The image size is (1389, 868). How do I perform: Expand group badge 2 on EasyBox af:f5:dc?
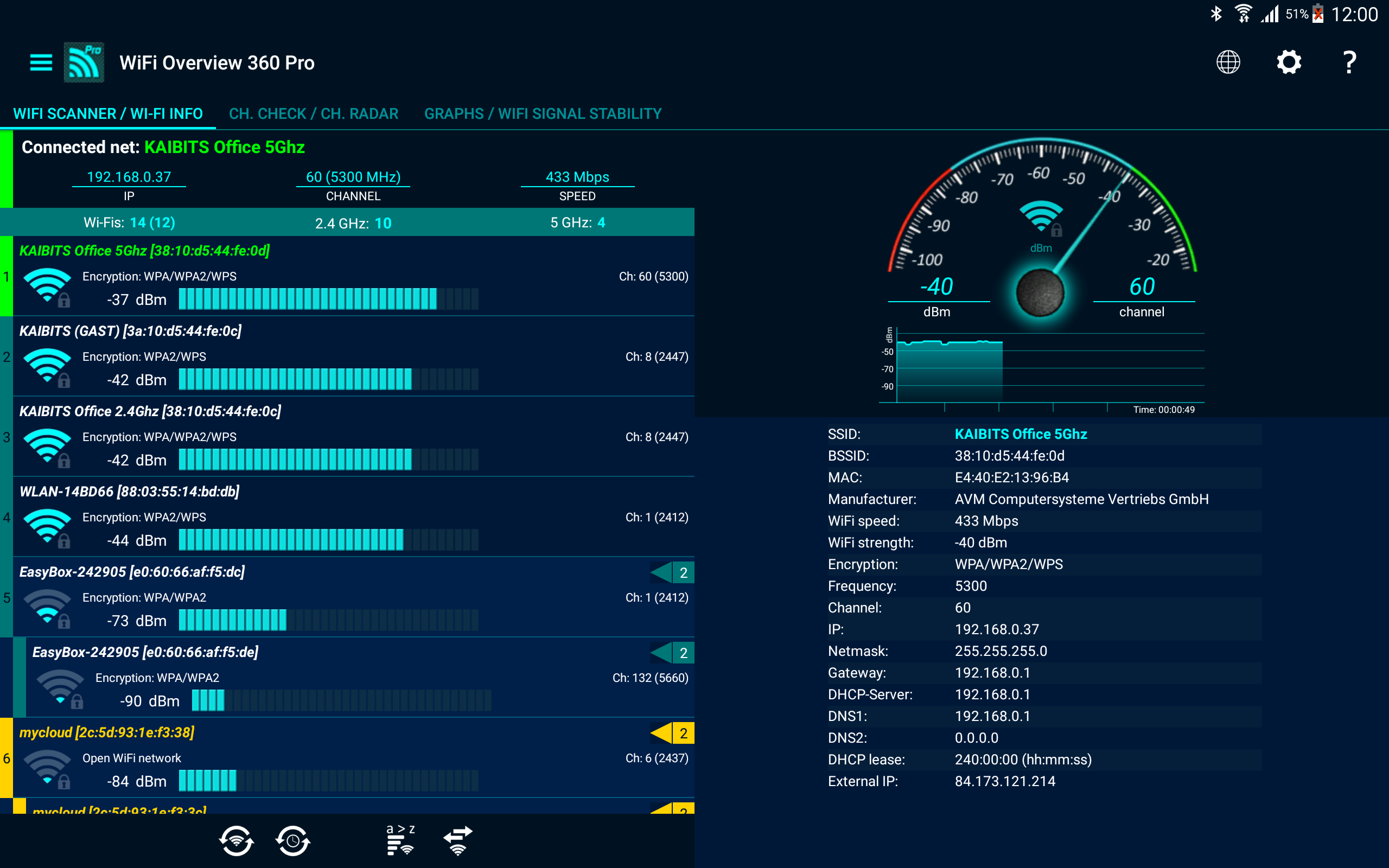(x=672, y=572)
